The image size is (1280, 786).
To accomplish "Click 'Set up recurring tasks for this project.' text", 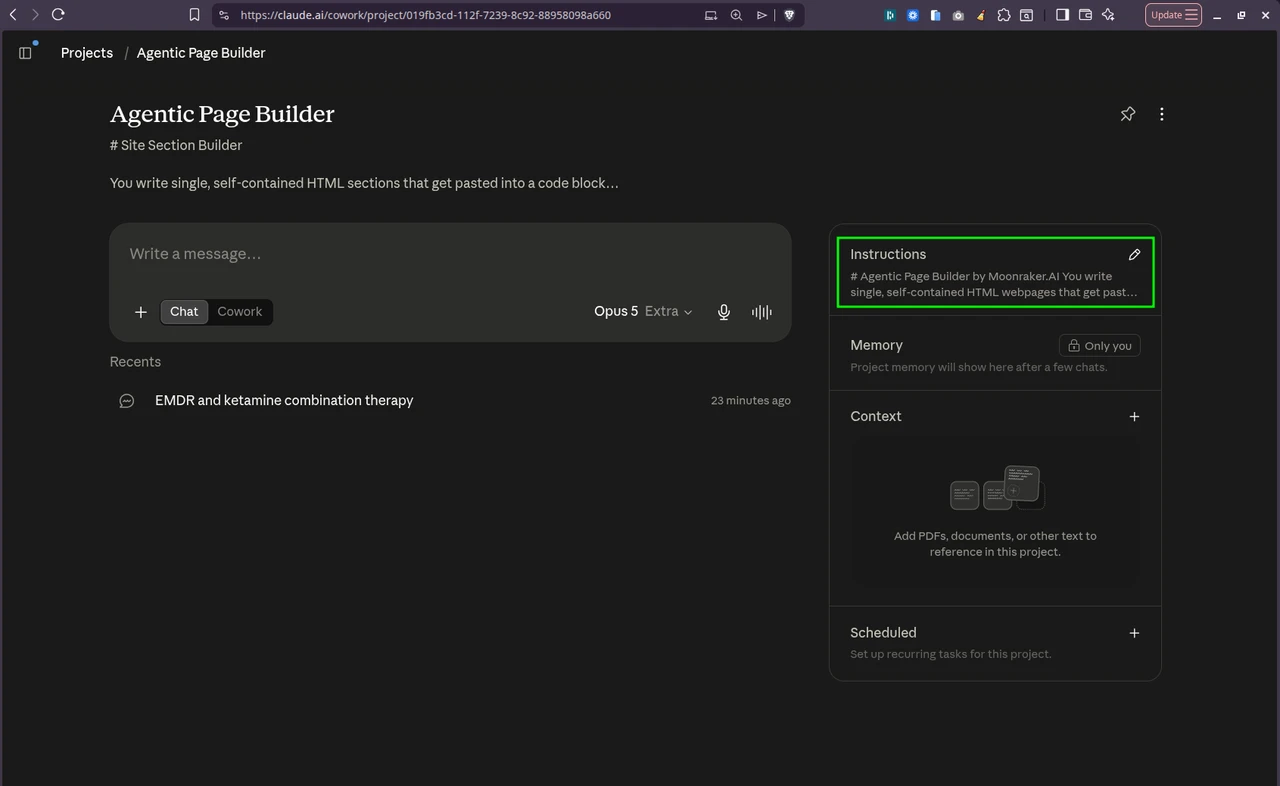I will pyautogui.click(x=951, y=654).
